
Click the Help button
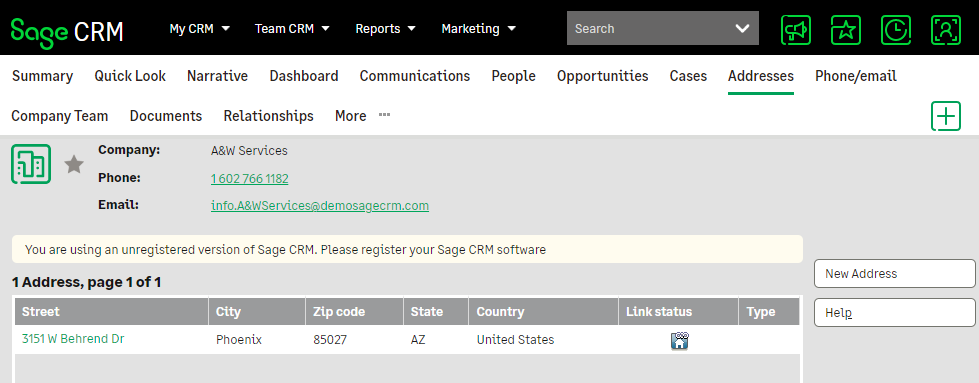(x=895, y=312)
